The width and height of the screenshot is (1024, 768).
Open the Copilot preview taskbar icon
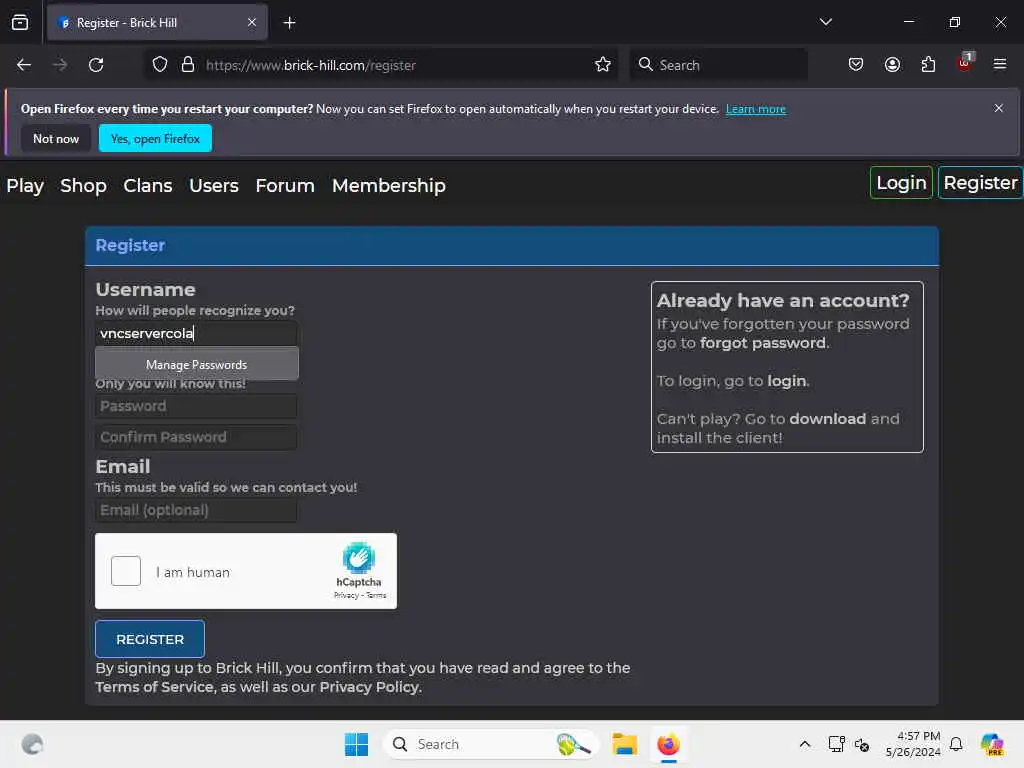[x=991, y=744]
